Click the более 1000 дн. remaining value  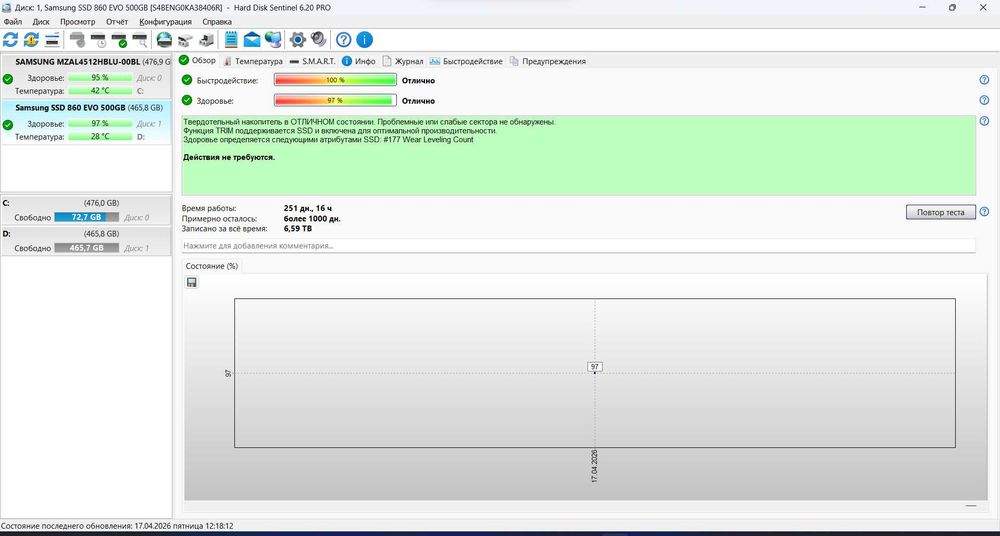(312, 218)
